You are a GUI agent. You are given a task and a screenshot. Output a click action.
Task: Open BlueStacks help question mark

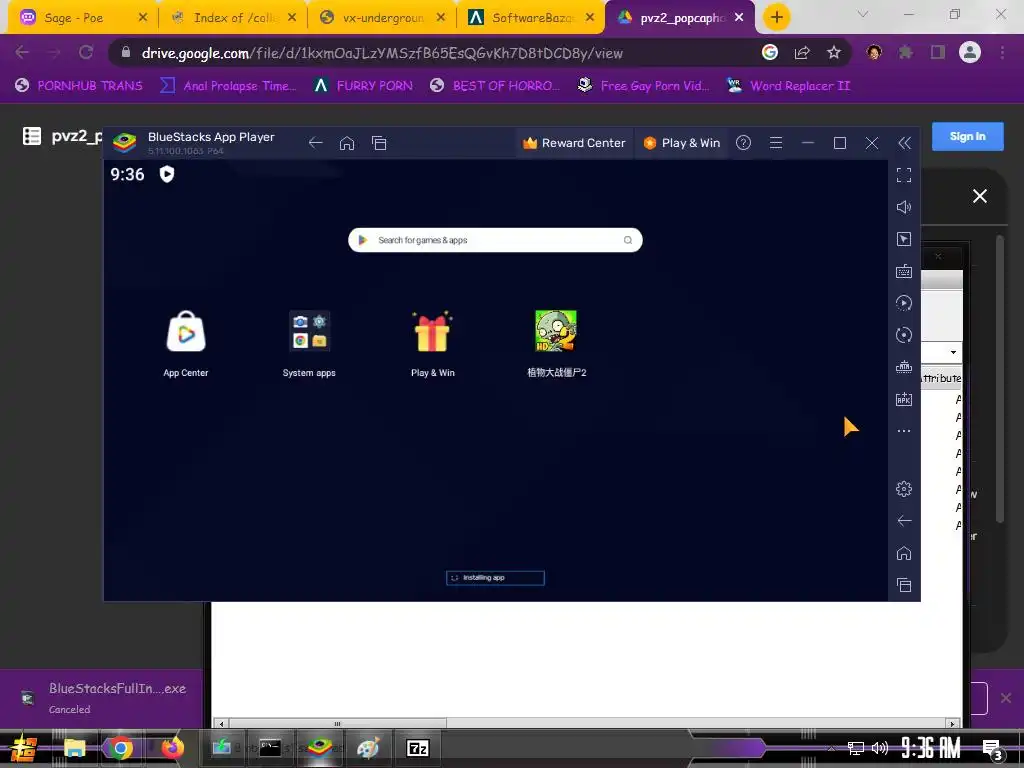[x=743, y=143]
